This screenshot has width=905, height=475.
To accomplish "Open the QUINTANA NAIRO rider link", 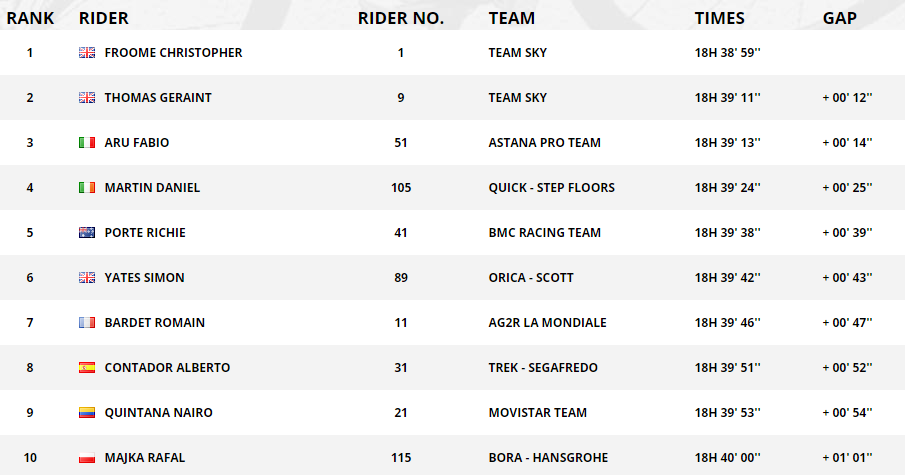I will click(158, 413).
